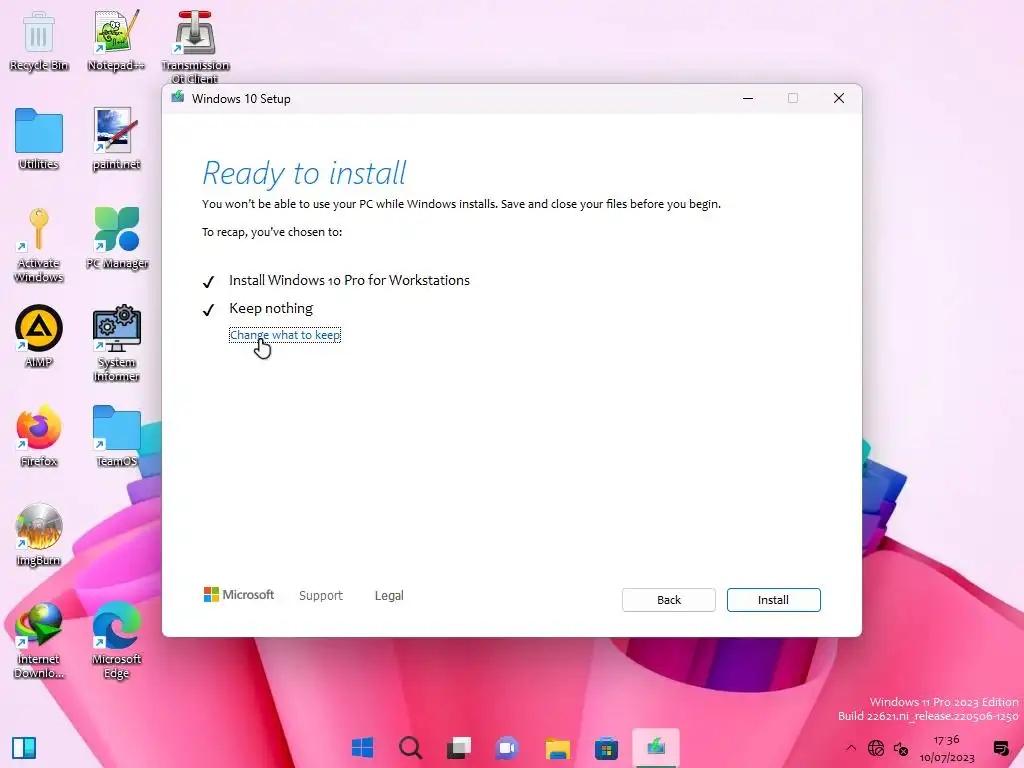Select the ImgBurn desktop icon
Viewport: 1024px width, 768px height.
pyautogui.click(x=39, y=535)
